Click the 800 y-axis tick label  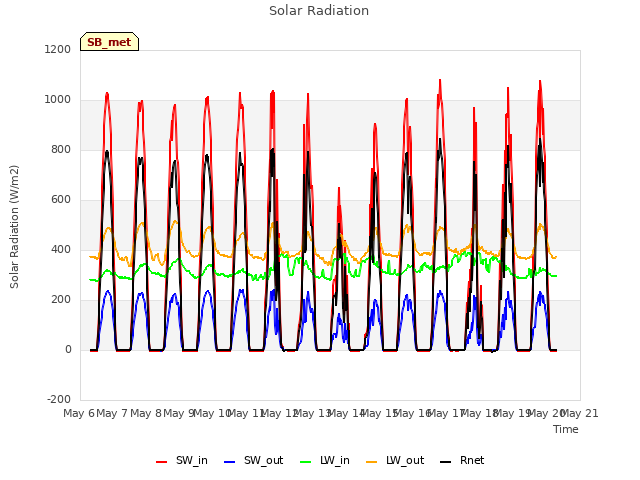[61, 149]
